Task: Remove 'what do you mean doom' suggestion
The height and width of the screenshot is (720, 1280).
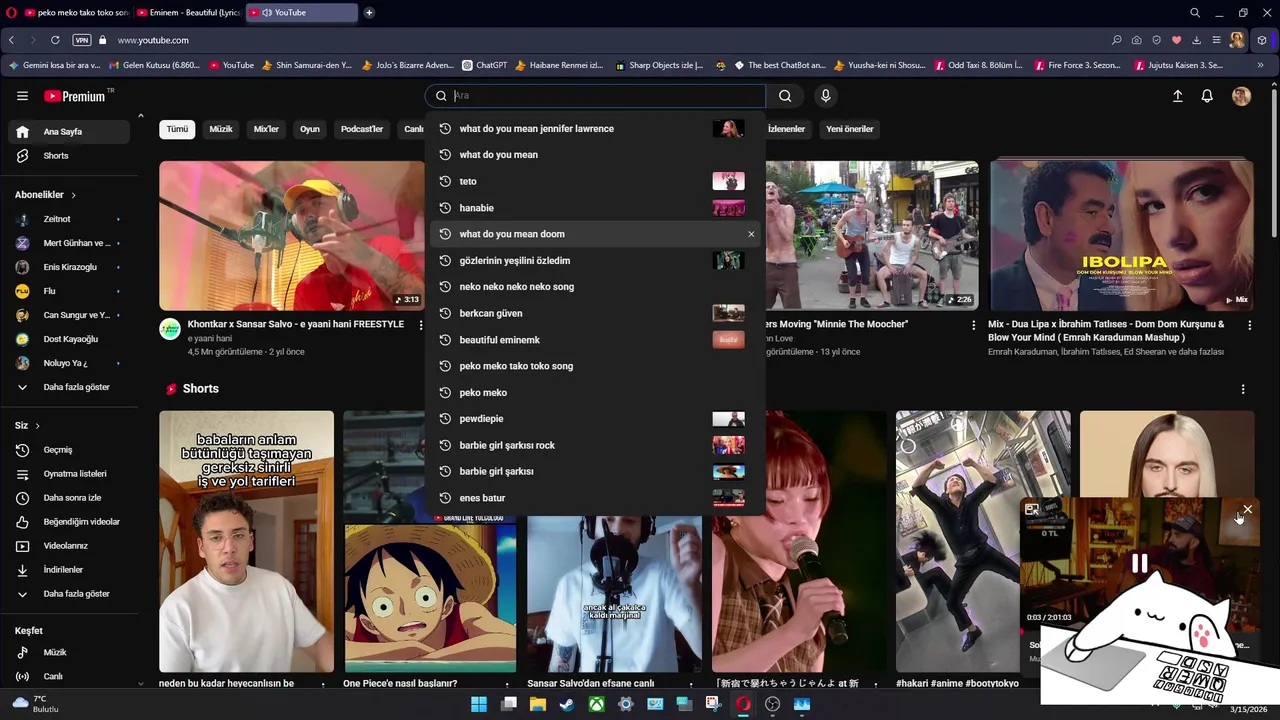Action: (751, 234)
